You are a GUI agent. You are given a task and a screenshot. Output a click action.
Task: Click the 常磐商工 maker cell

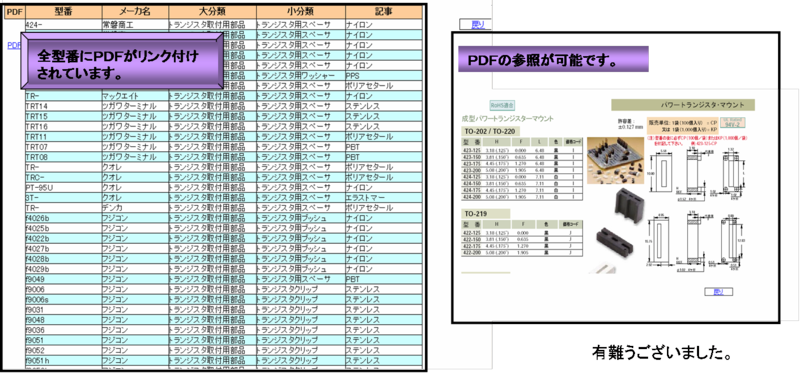pos(135,24)
